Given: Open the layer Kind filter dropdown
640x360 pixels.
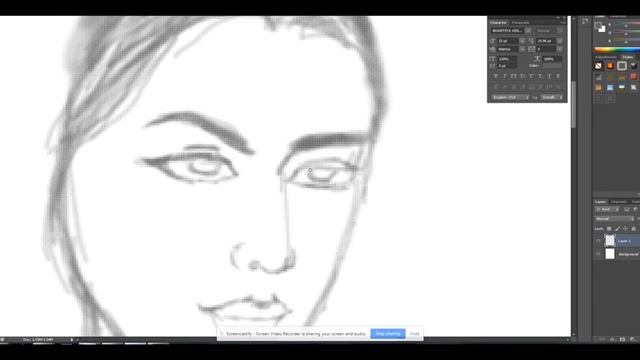Looking at the screenshot, I should [x=607, y=209].
